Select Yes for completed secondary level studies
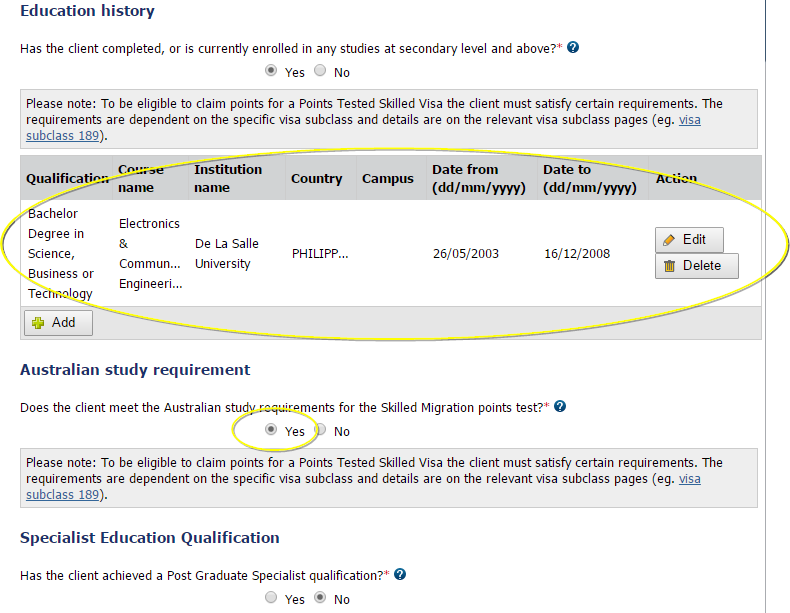790x613 pixels. 271,72
